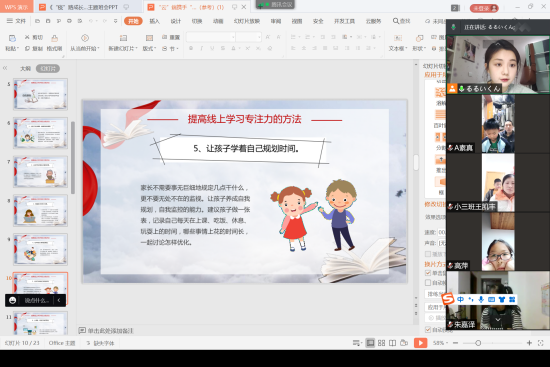This screenshot has width=550, height=367.
Task: Click Sogou toolbar microphone voice input icon
Action: pos(481,299)
